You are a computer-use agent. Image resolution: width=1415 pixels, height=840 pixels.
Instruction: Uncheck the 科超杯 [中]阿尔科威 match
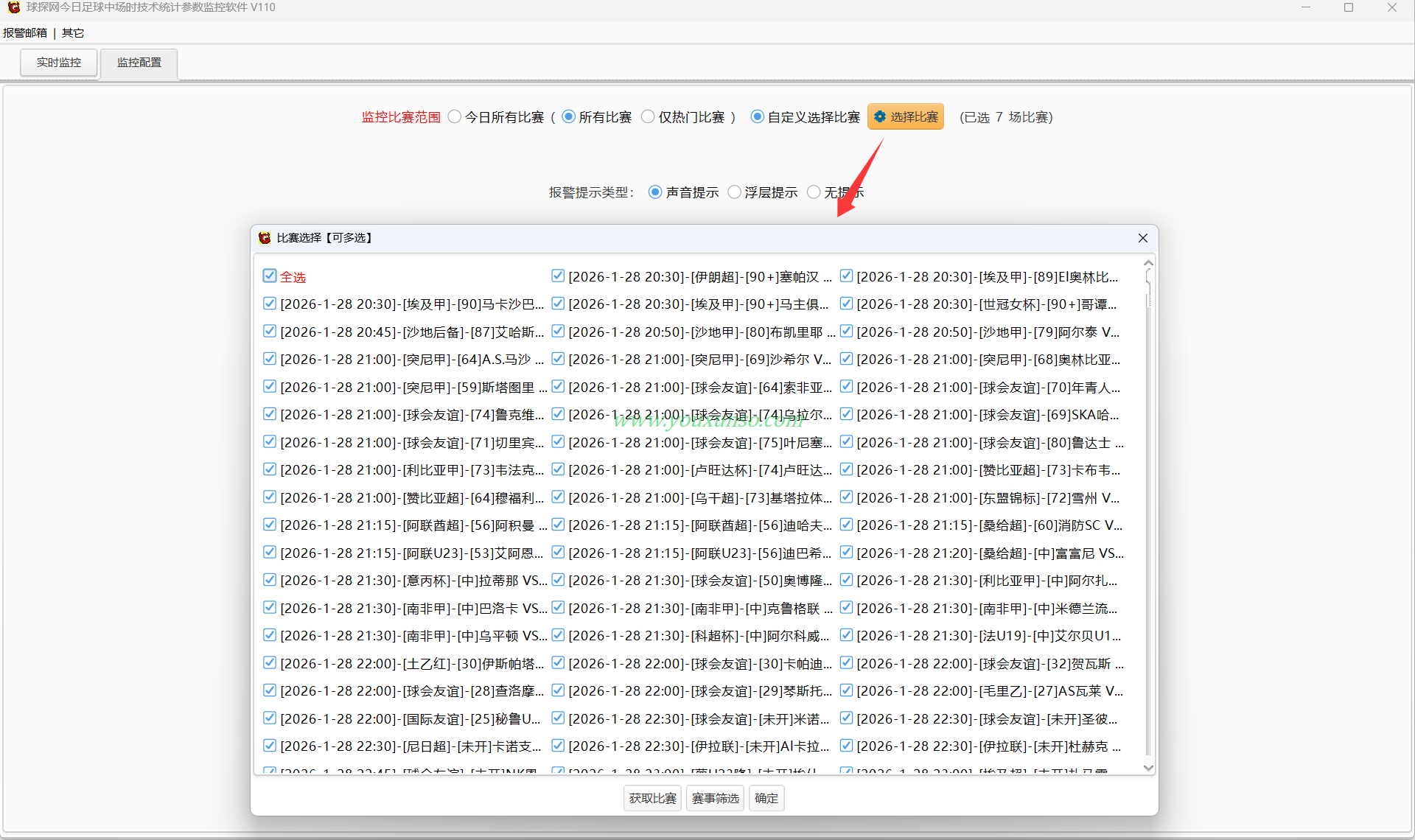pyautogui.click(x=558, y=635)
